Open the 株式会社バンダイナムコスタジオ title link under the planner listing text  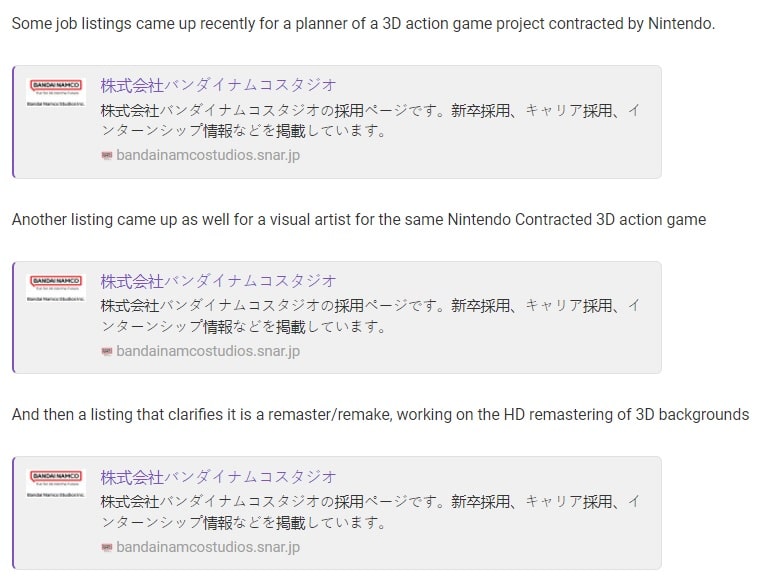(x=218, y=85)
